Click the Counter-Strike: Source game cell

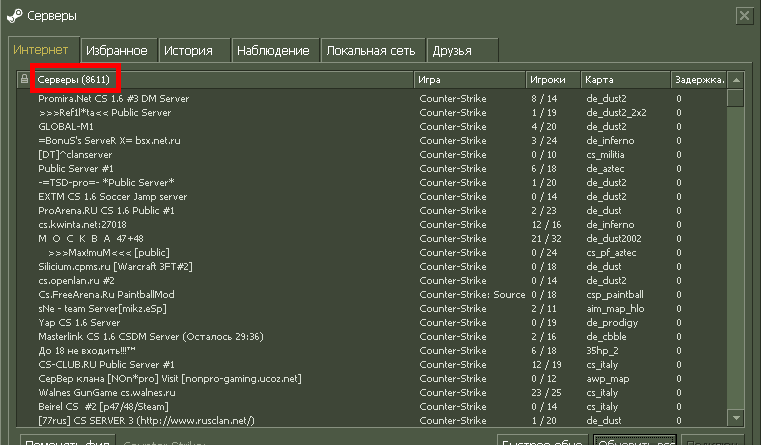(x=472, y=295)
